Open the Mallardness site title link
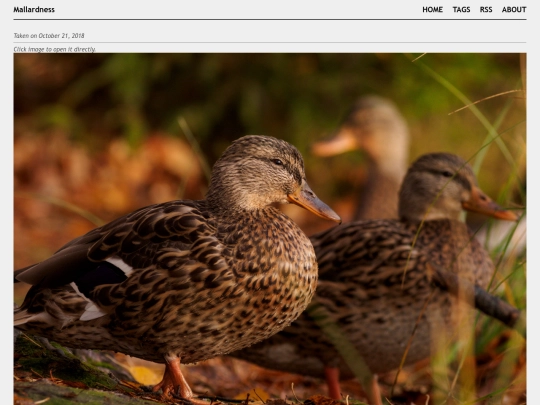Viewport: 540px width, 405px height. (x=34, y=10)
